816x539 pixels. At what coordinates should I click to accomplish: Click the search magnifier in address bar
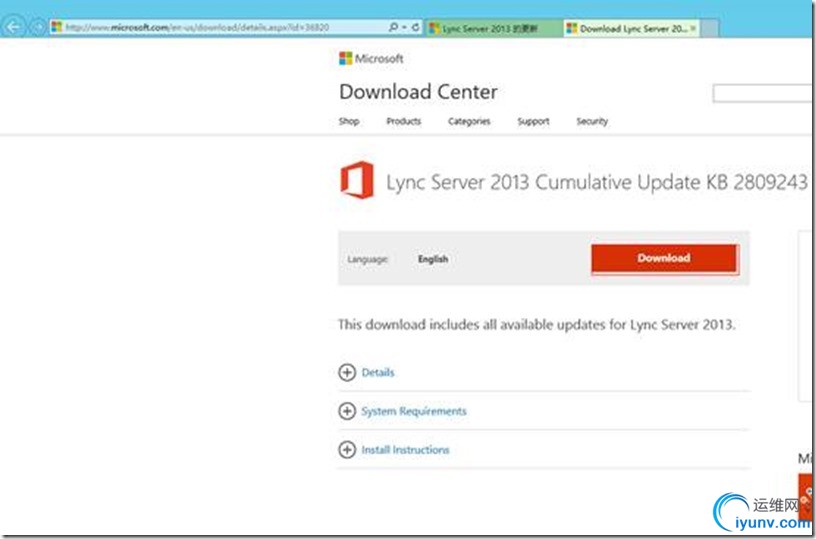pos(393,27)
